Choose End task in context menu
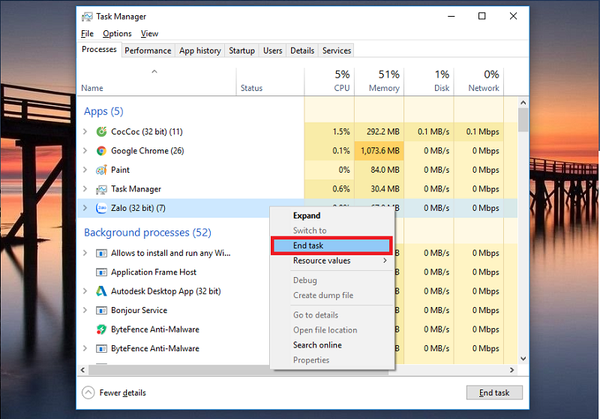 (332, 246)
